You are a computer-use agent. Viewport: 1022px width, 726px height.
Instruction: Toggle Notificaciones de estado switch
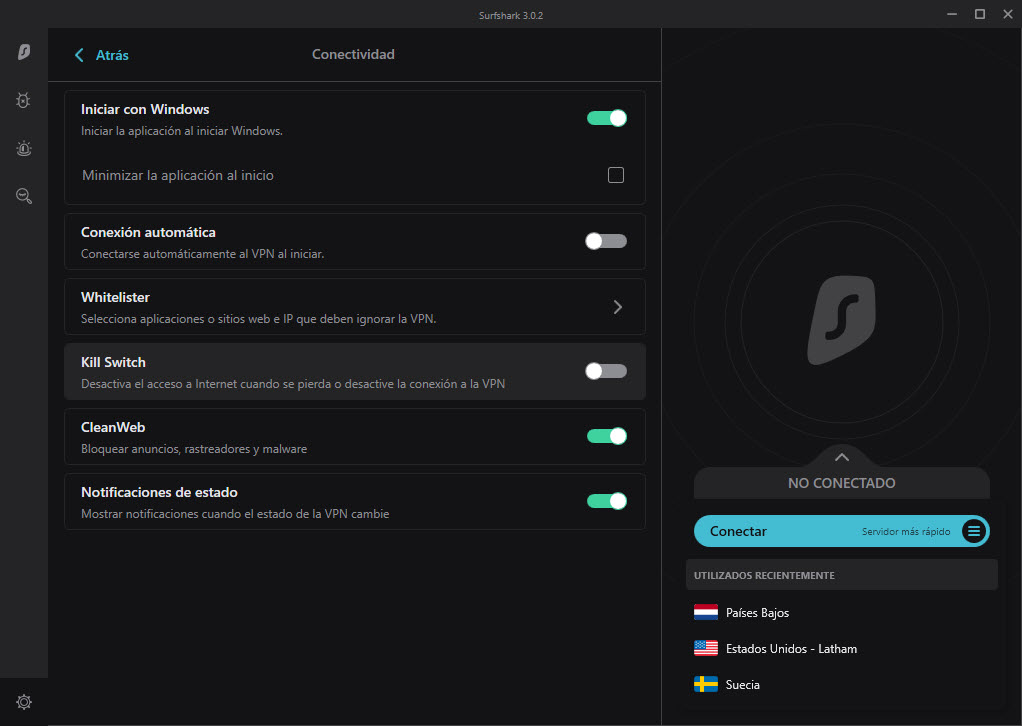(x=607, y=501)
